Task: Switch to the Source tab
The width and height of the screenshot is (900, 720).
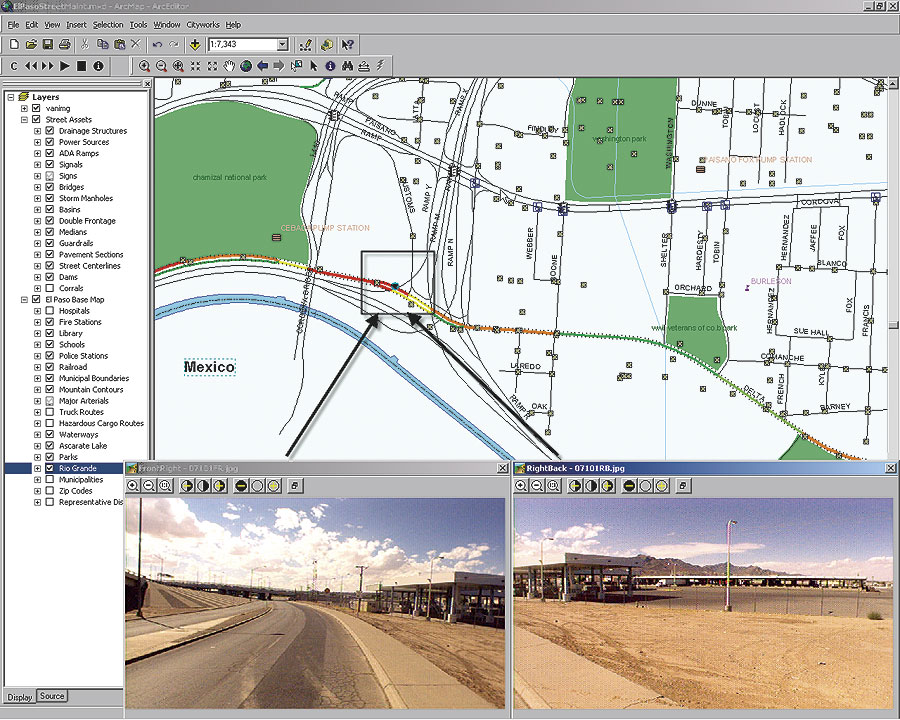Action: click(x=52, y=696)
